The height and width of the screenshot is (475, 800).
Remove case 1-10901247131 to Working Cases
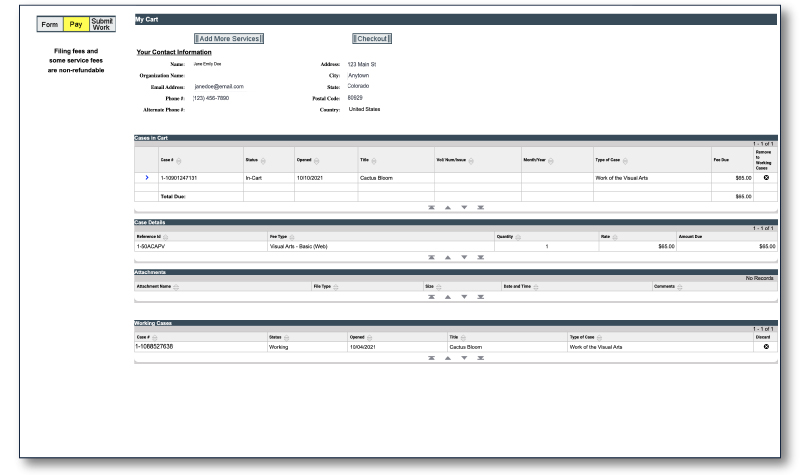tap(765, 176)
